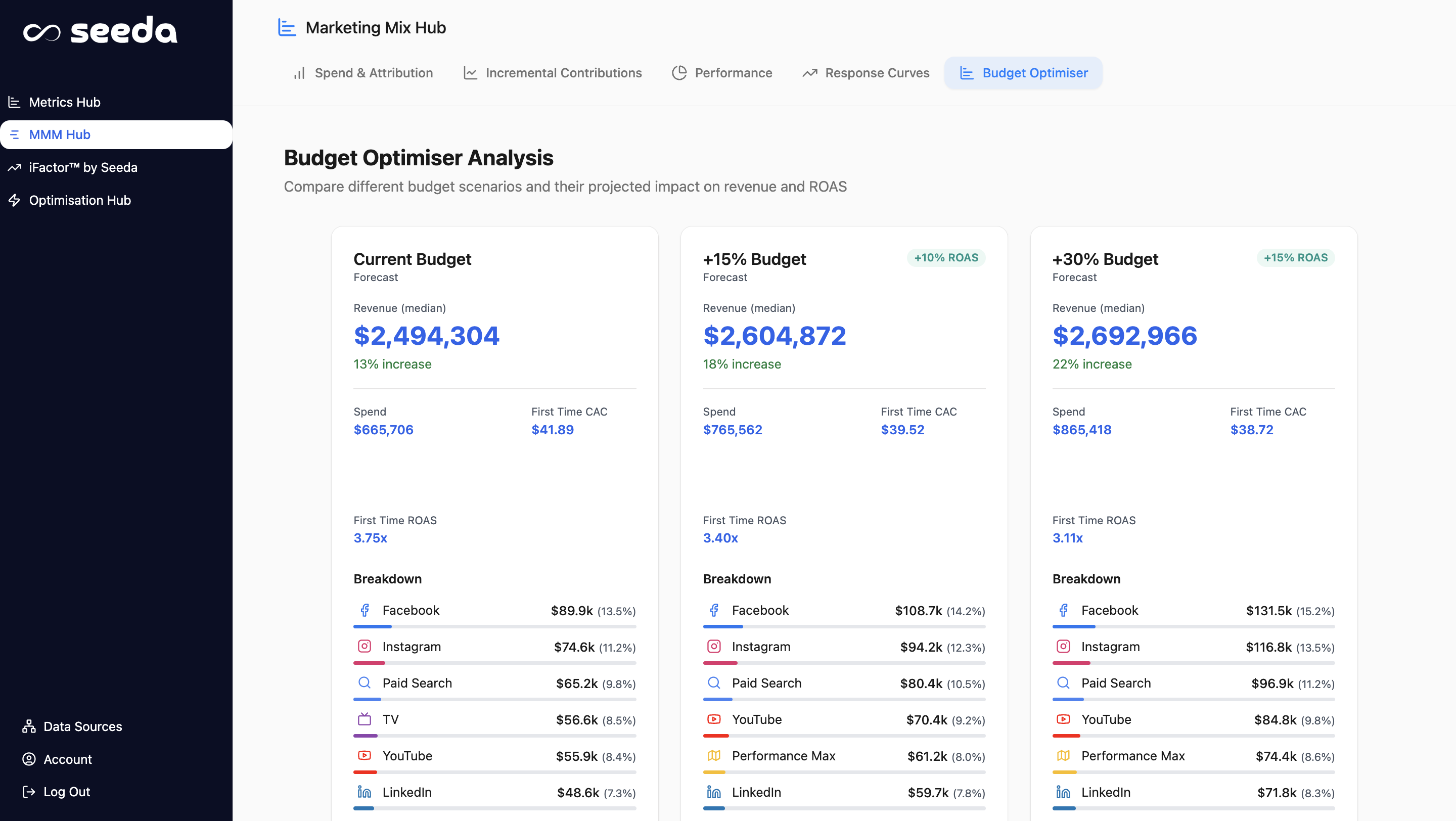
Task: Click the Instagram icon in +15% Budget breakdown
Action: tap(714, 647)
